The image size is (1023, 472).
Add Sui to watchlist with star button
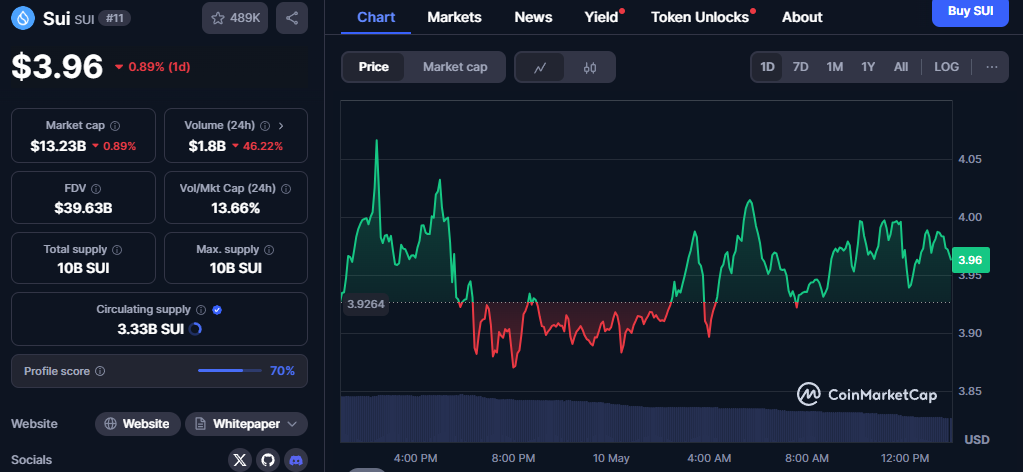point(235,18)
